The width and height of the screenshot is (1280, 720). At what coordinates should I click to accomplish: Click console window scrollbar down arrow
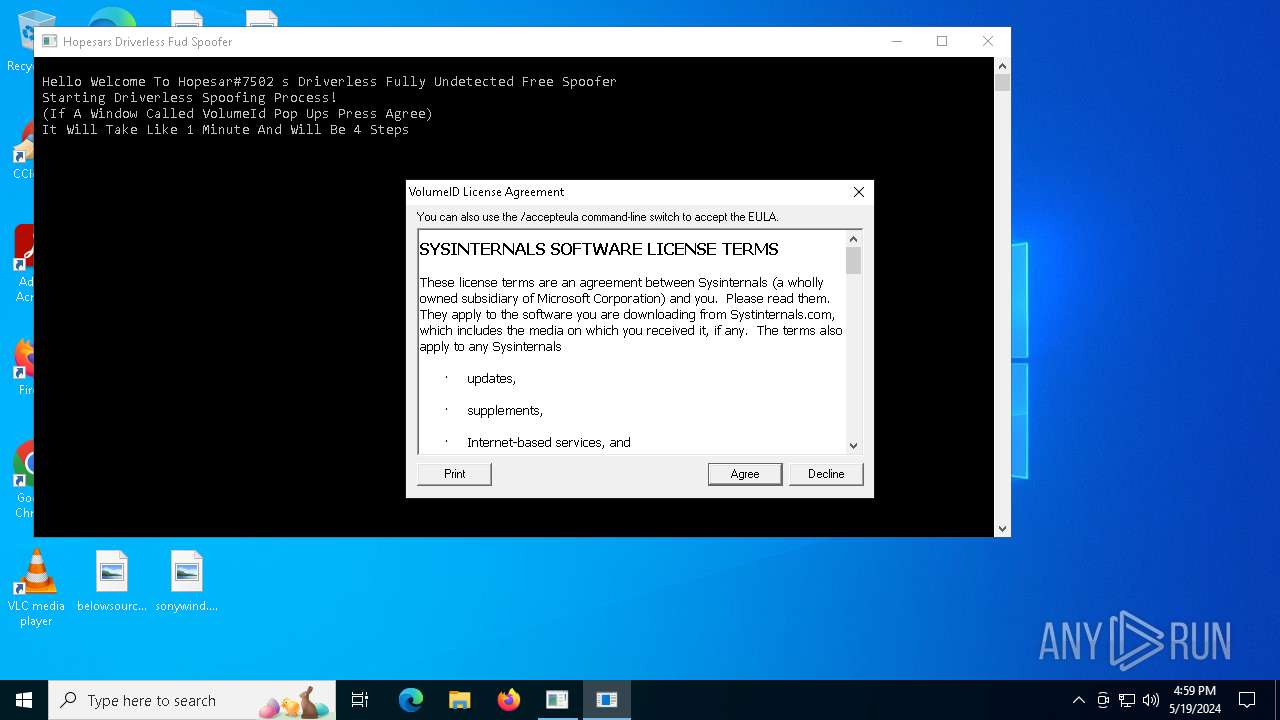[1002, 528]
